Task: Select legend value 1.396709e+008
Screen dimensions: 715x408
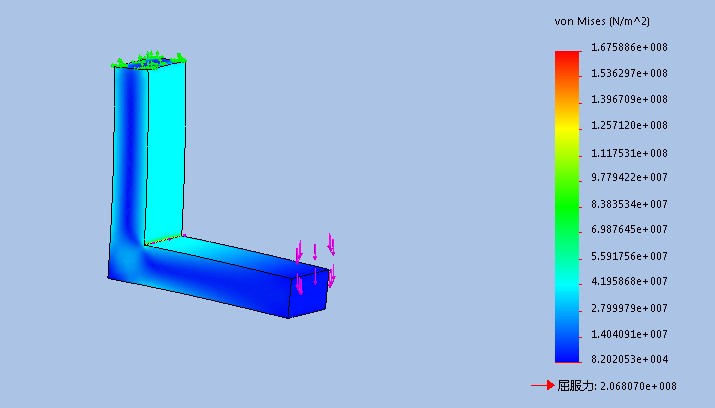Action: pos(629,99)
